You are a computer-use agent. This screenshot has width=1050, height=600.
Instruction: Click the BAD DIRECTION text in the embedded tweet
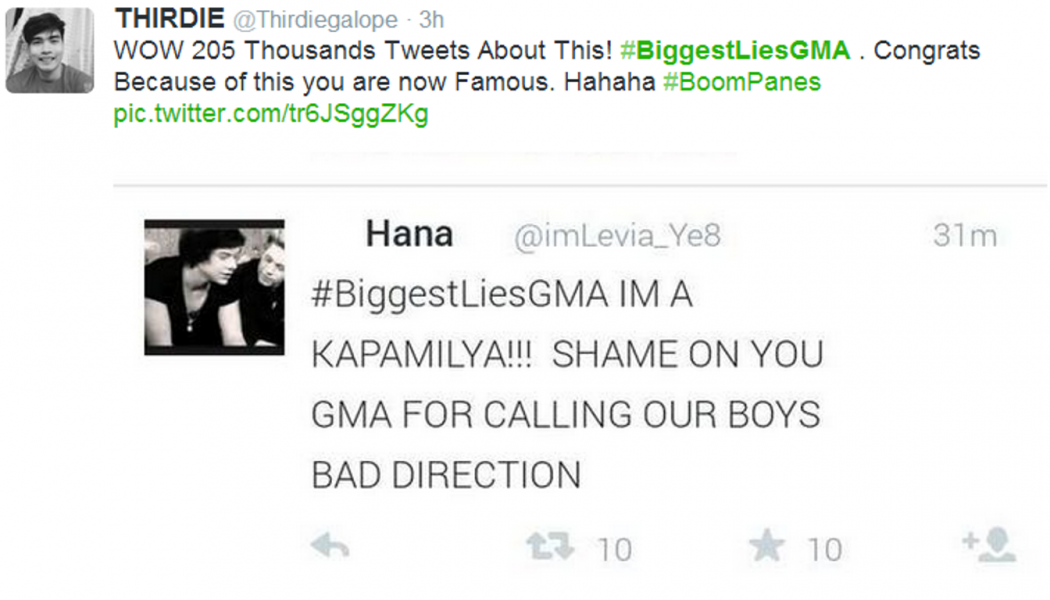point(446,475)
